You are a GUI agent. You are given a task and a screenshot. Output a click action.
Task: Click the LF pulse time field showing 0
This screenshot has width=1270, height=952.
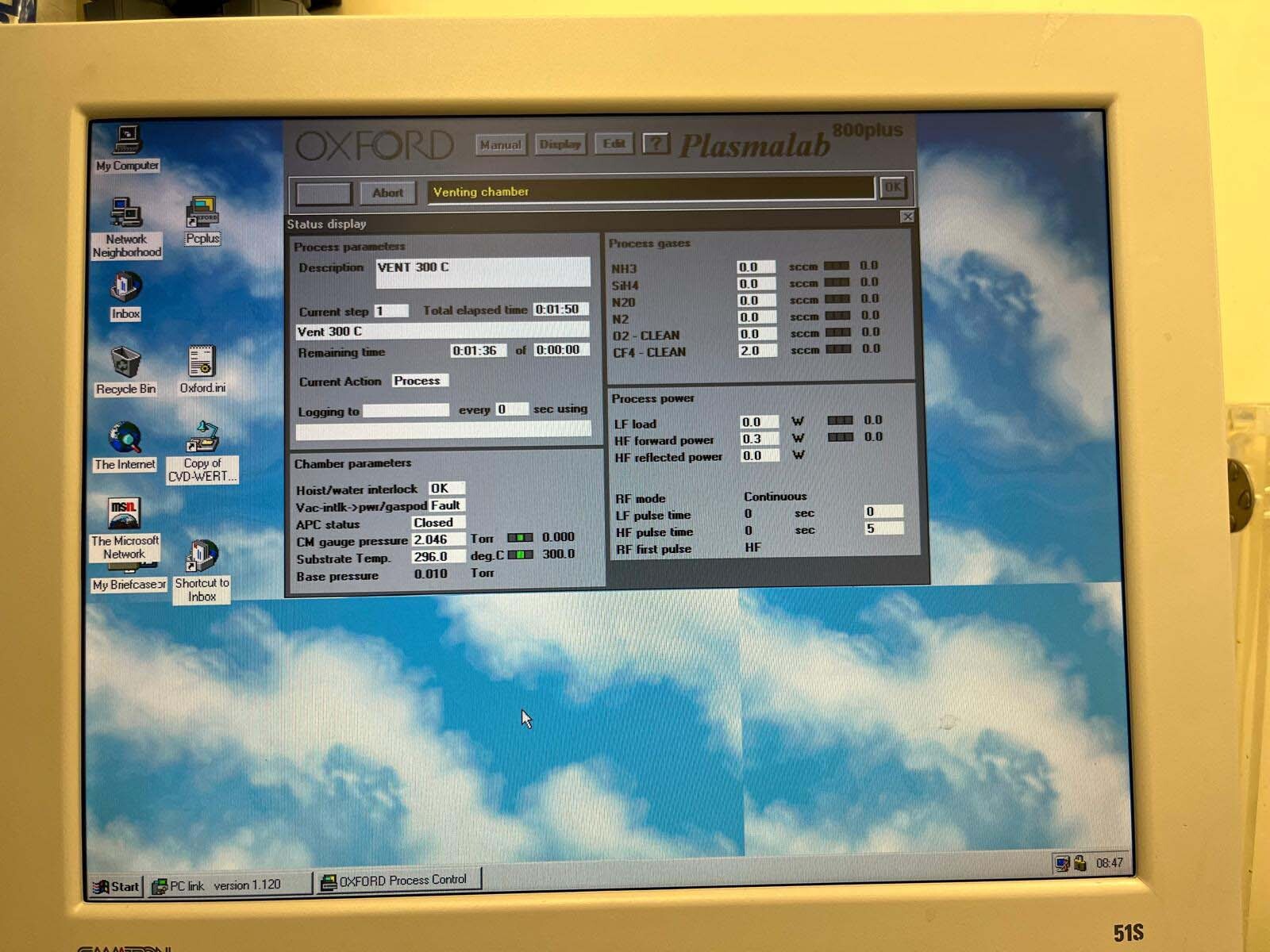click(883, 512)
